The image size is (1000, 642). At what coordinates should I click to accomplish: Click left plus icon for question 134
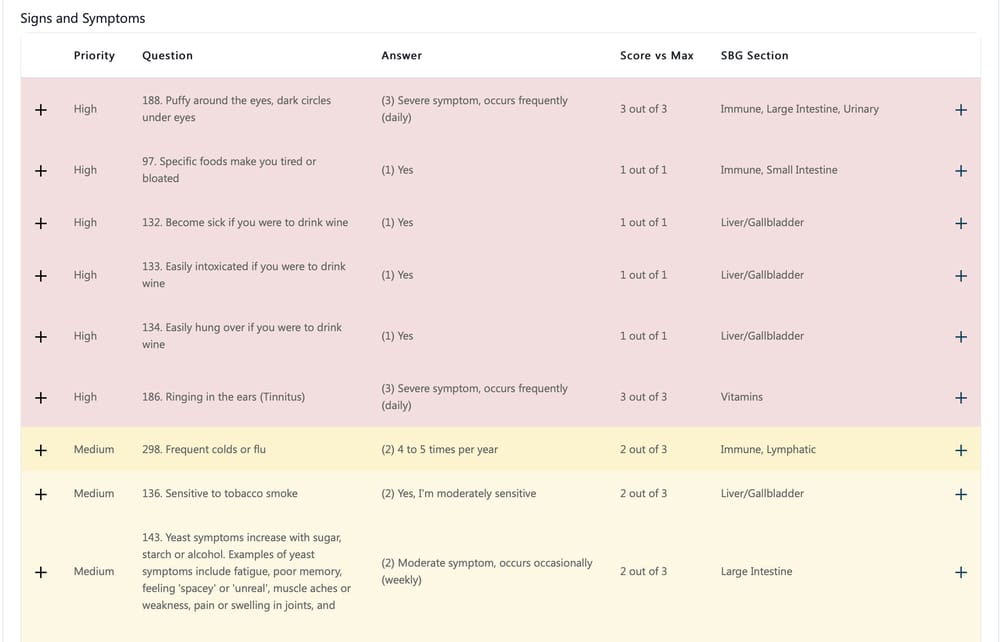41,337
